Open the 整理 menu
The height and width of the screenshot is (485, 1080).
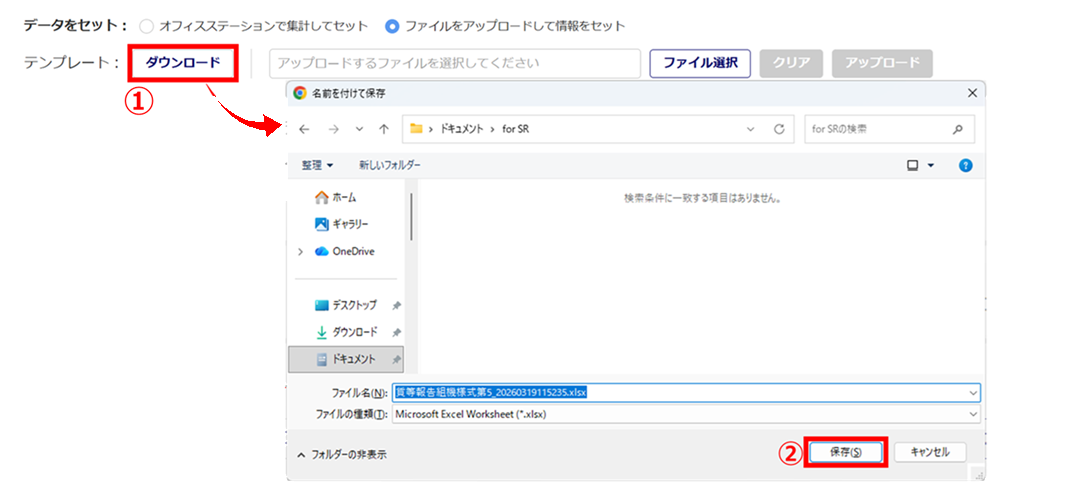point(317,165)
